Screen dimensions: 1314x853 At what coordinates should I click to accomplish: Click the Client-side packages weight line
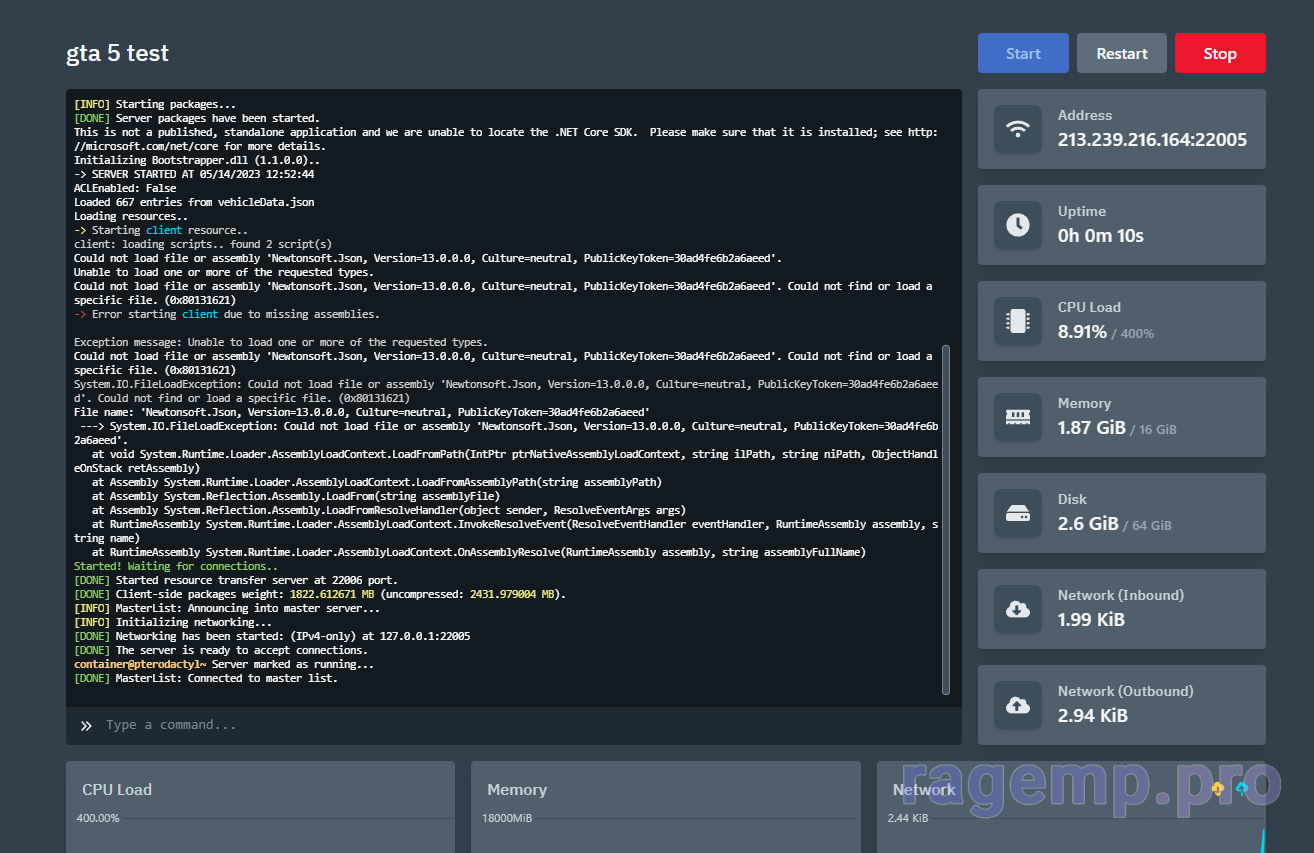(320, 594)
